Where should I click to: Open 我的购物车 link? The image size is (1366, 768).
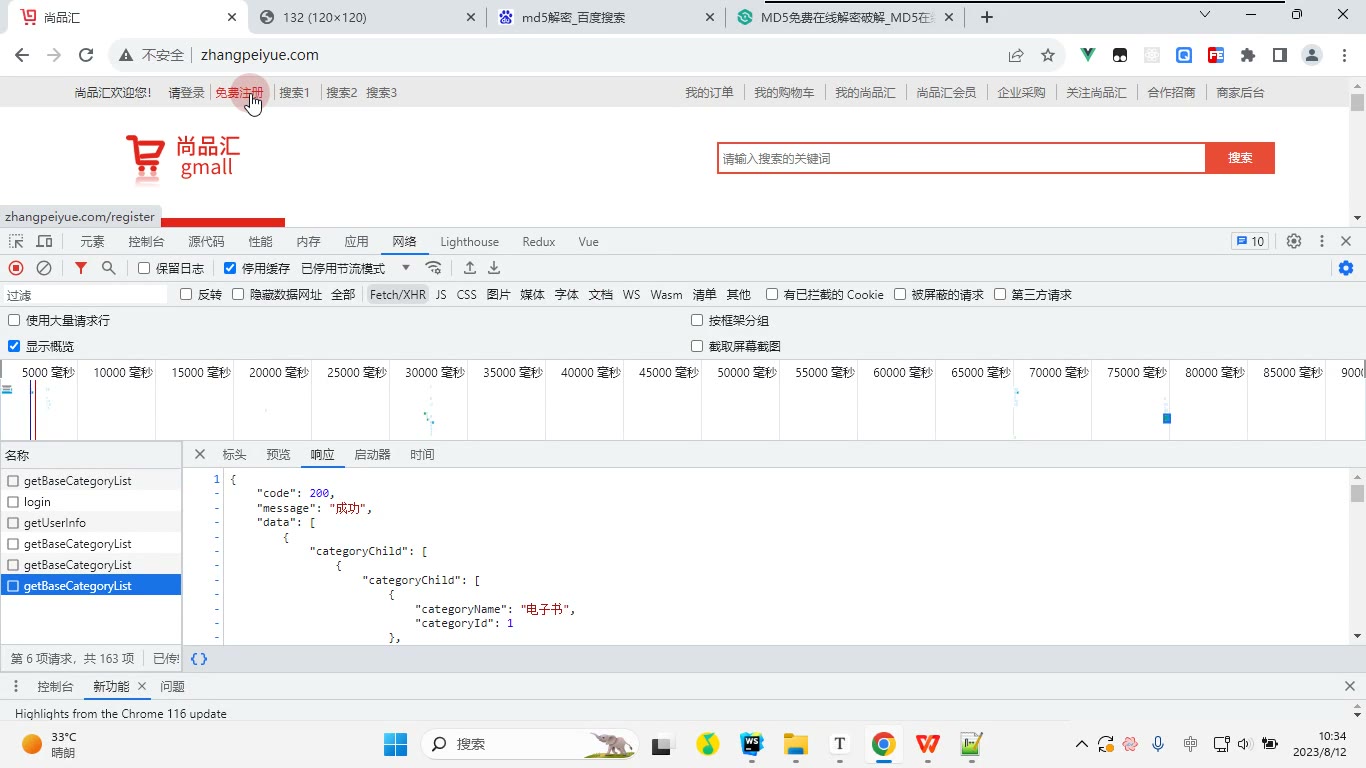[x=784, y=93]
